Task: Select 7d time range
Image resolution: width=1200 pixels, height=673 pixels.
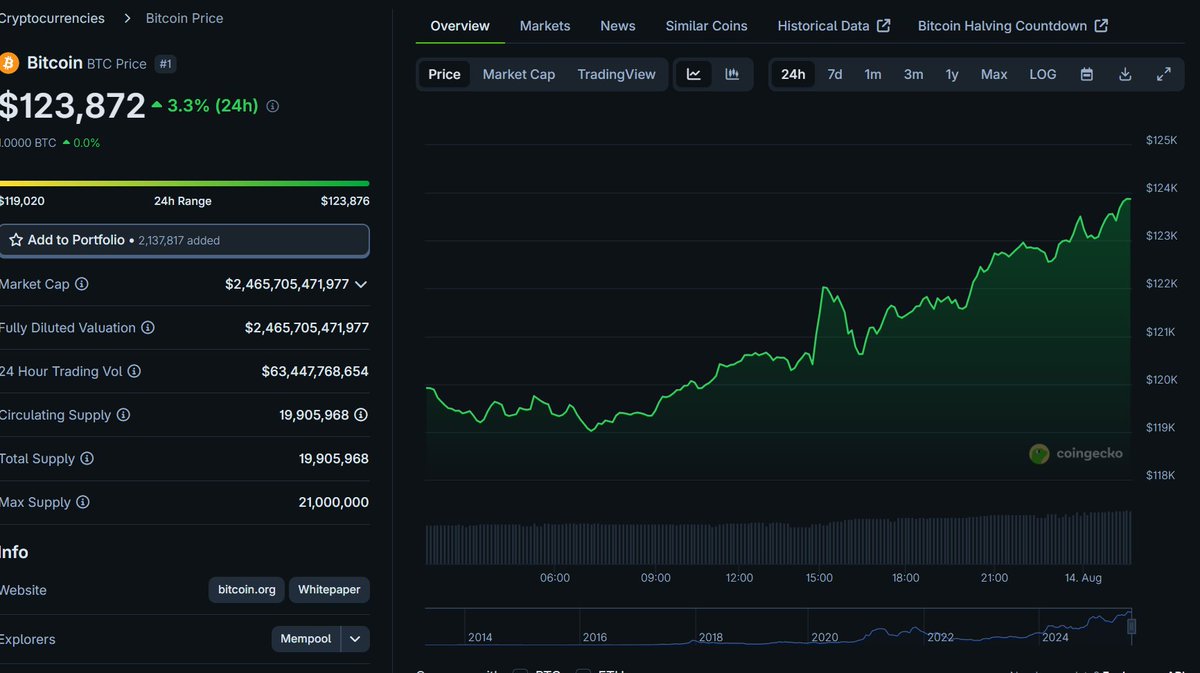Action: (835, 74)
